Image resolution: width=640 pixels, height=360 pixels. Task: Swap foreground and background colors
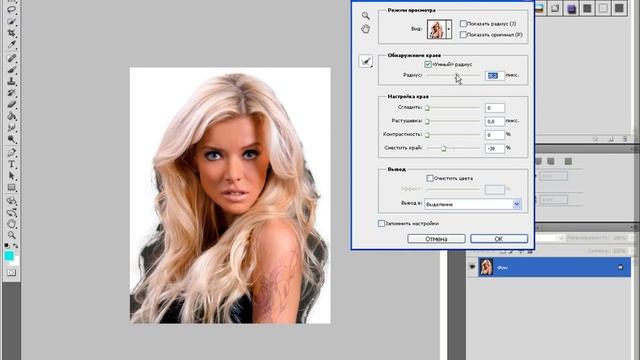[16, 246]
